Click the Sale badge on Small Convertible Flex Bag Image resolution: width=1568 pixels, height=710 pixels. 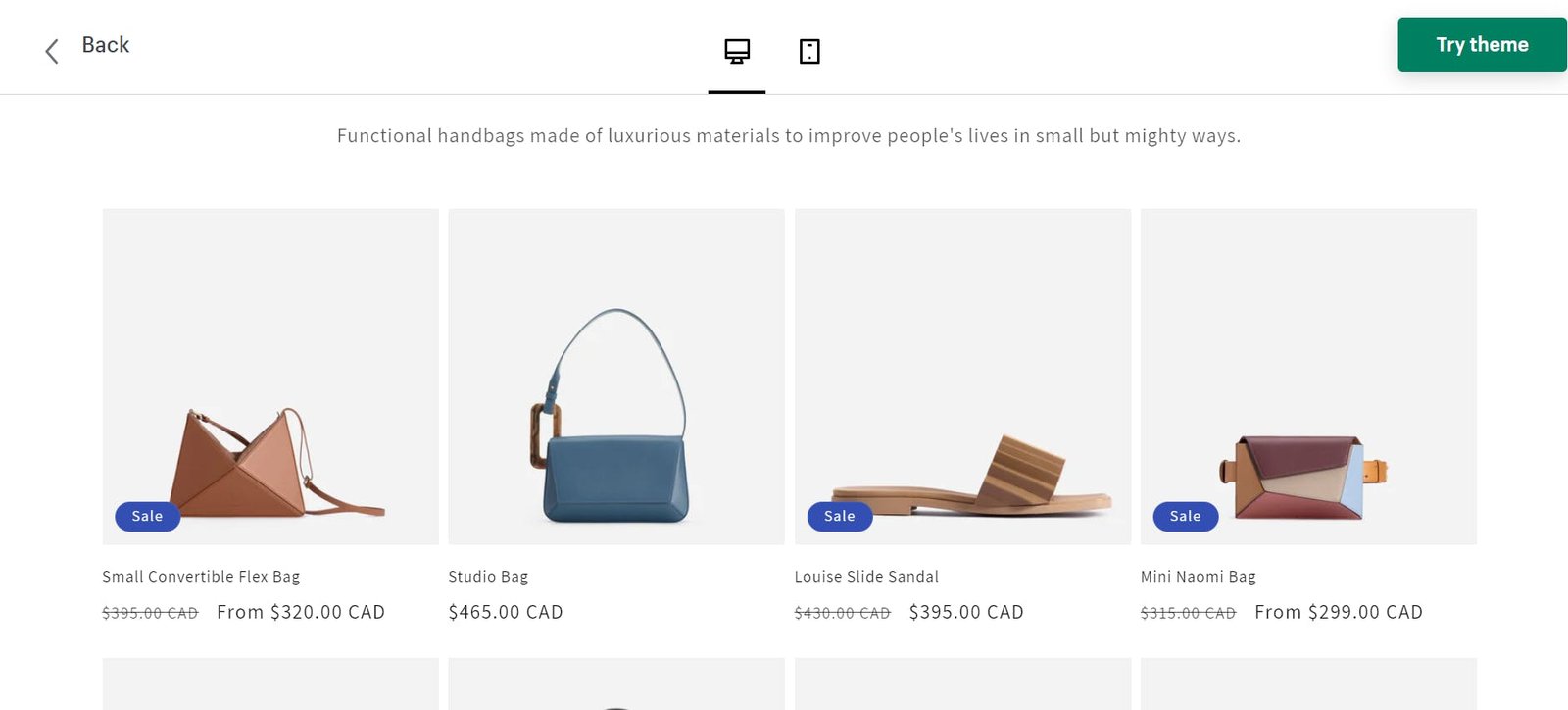147,516
